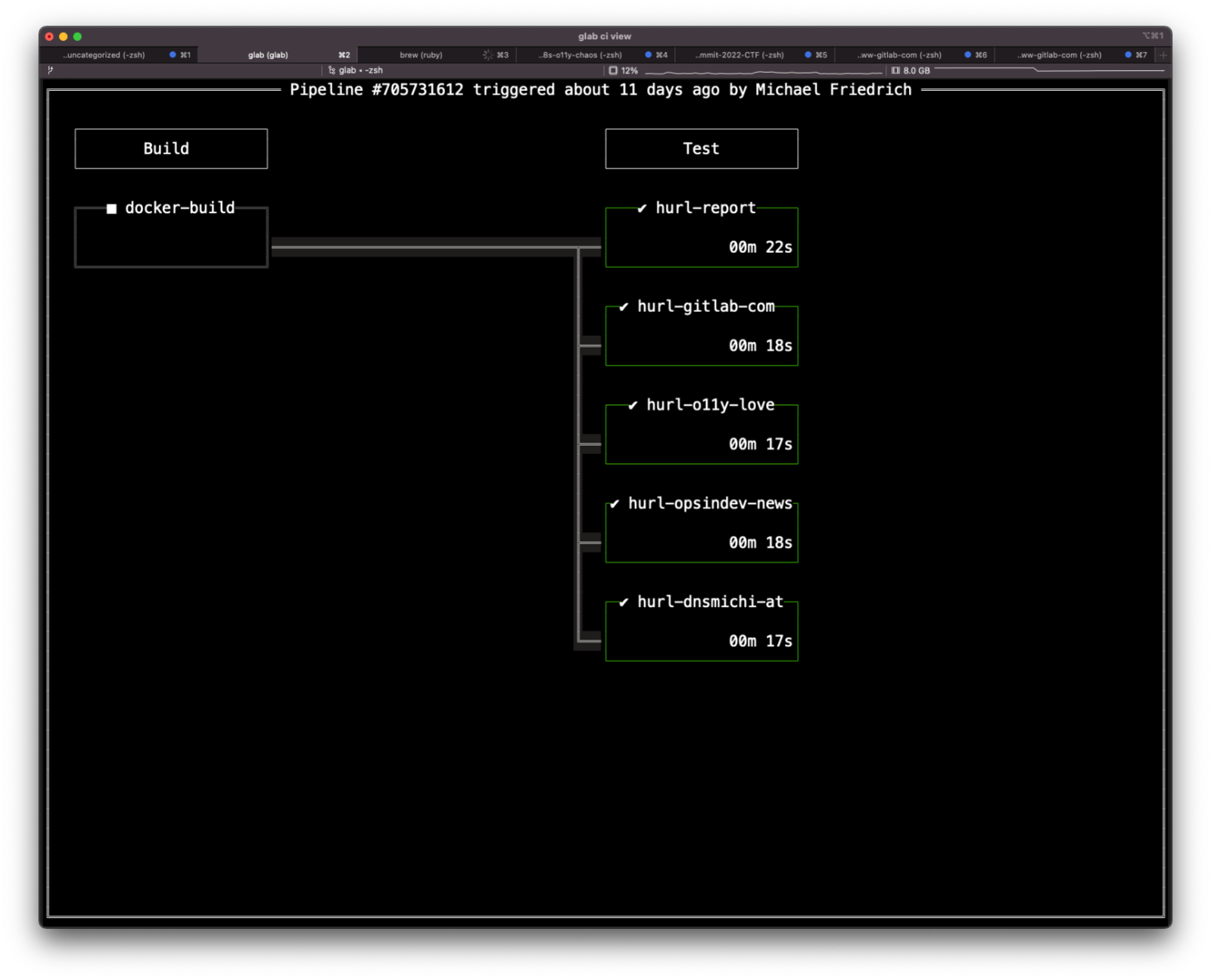
Task: Click the hurl-opsindev-news checkmark icon
Action: click(615, 504)
